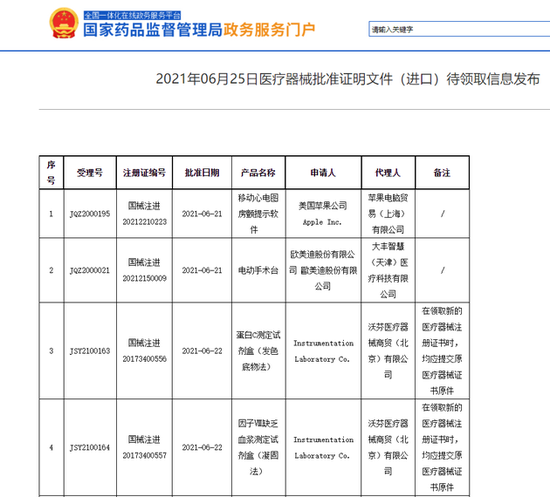Click the 注册证编号 column header
550x497 pixels.
click(x=144, y=173)
